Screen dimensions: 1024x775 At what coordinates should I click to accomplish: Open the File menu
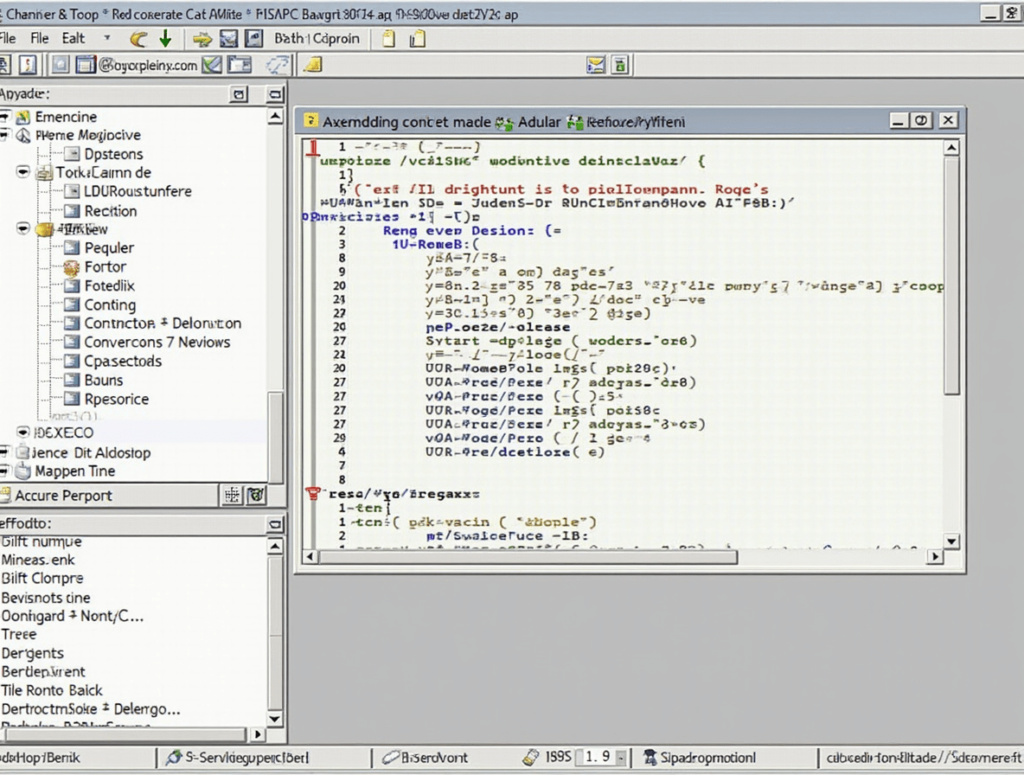coord(39,39)
